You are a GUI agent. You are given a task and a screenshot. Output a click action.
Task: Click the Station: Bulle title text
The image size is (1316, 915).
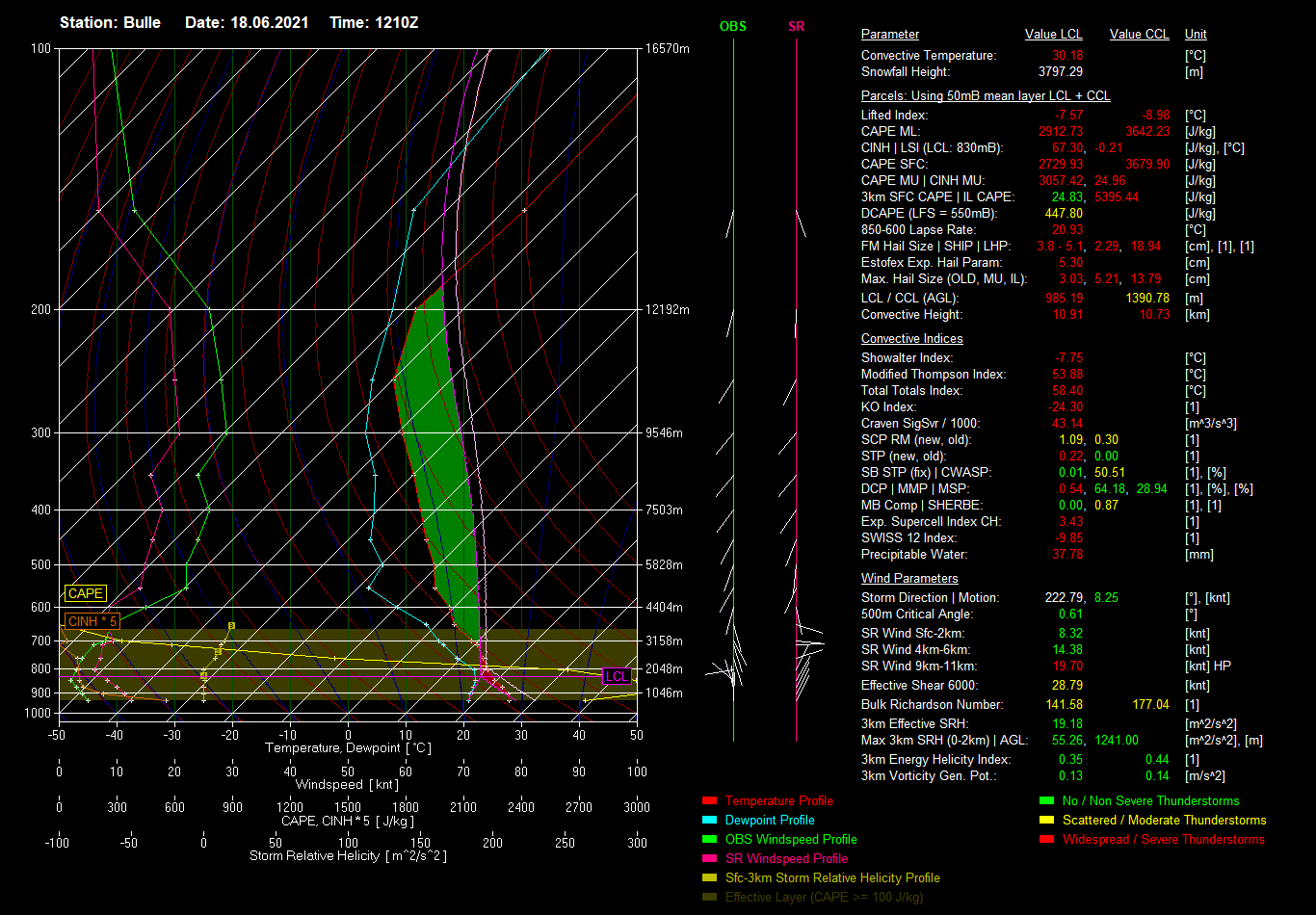click(110, 22)
